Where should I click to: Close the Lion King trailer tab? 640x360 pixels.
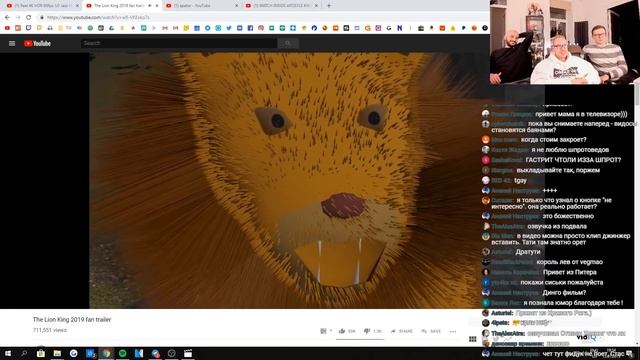coord(157,6)
